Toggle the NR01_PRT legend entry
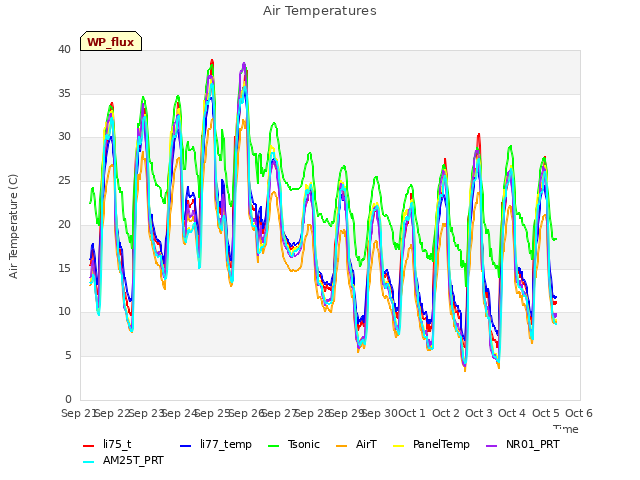Image resolution: width=640 pixels, height=480 pixels. tap(523, 444)
